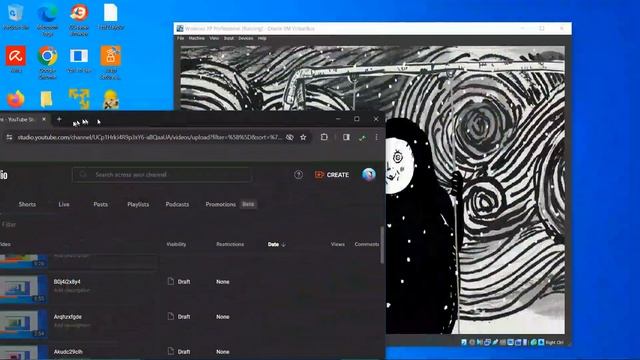Open thumbnail of video Akudc29cih

pos(24,353)
